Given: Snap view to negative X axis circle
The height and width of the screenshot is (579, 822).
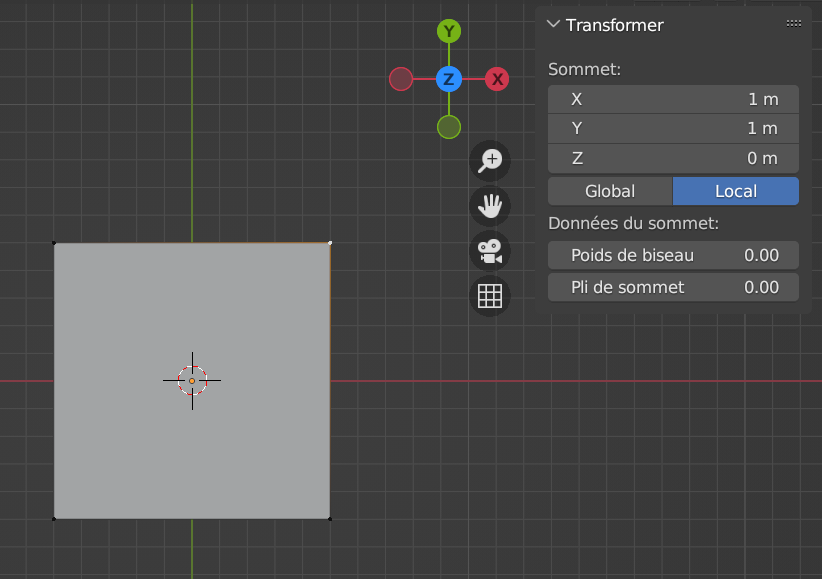Looking at the screenshot, I should [401, 79].
